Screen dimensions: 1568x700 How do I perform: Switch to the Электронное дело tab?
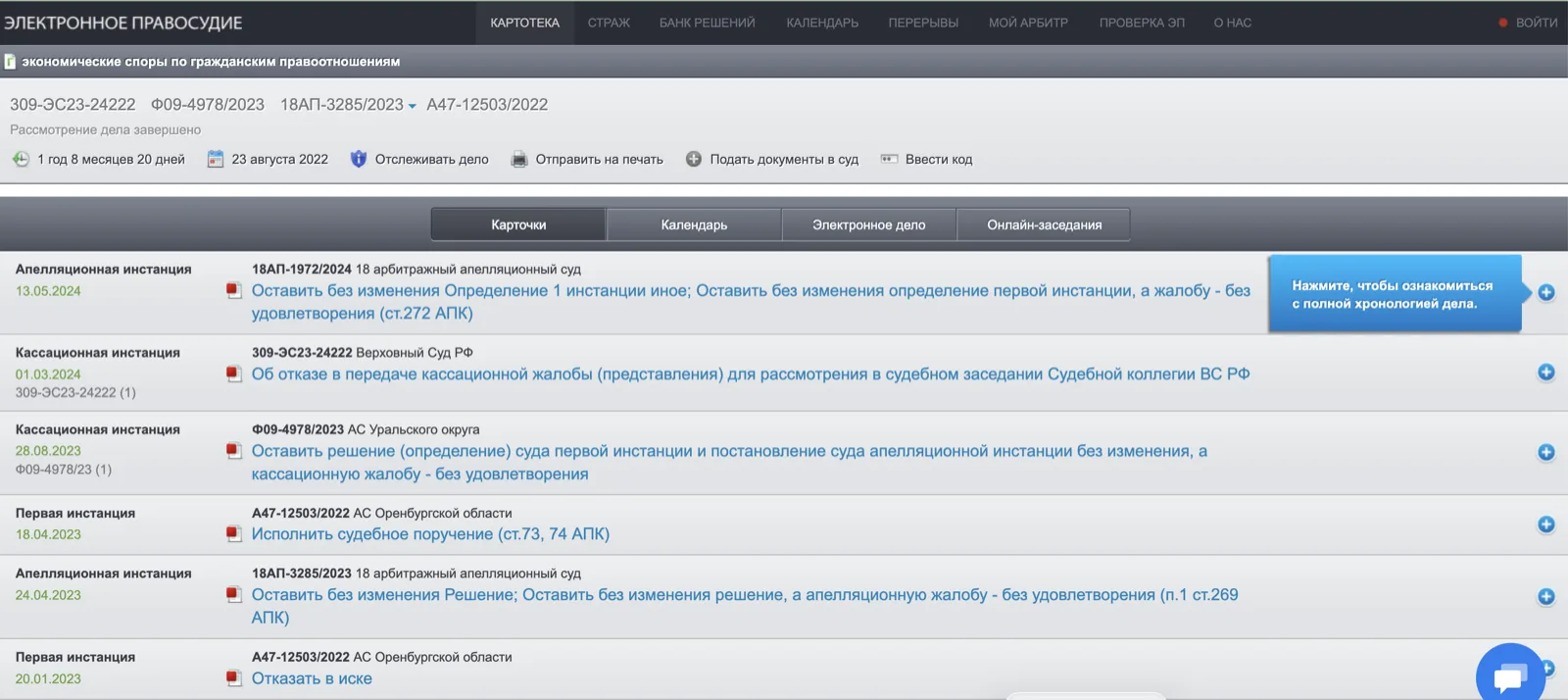click(x=869, y=225)
